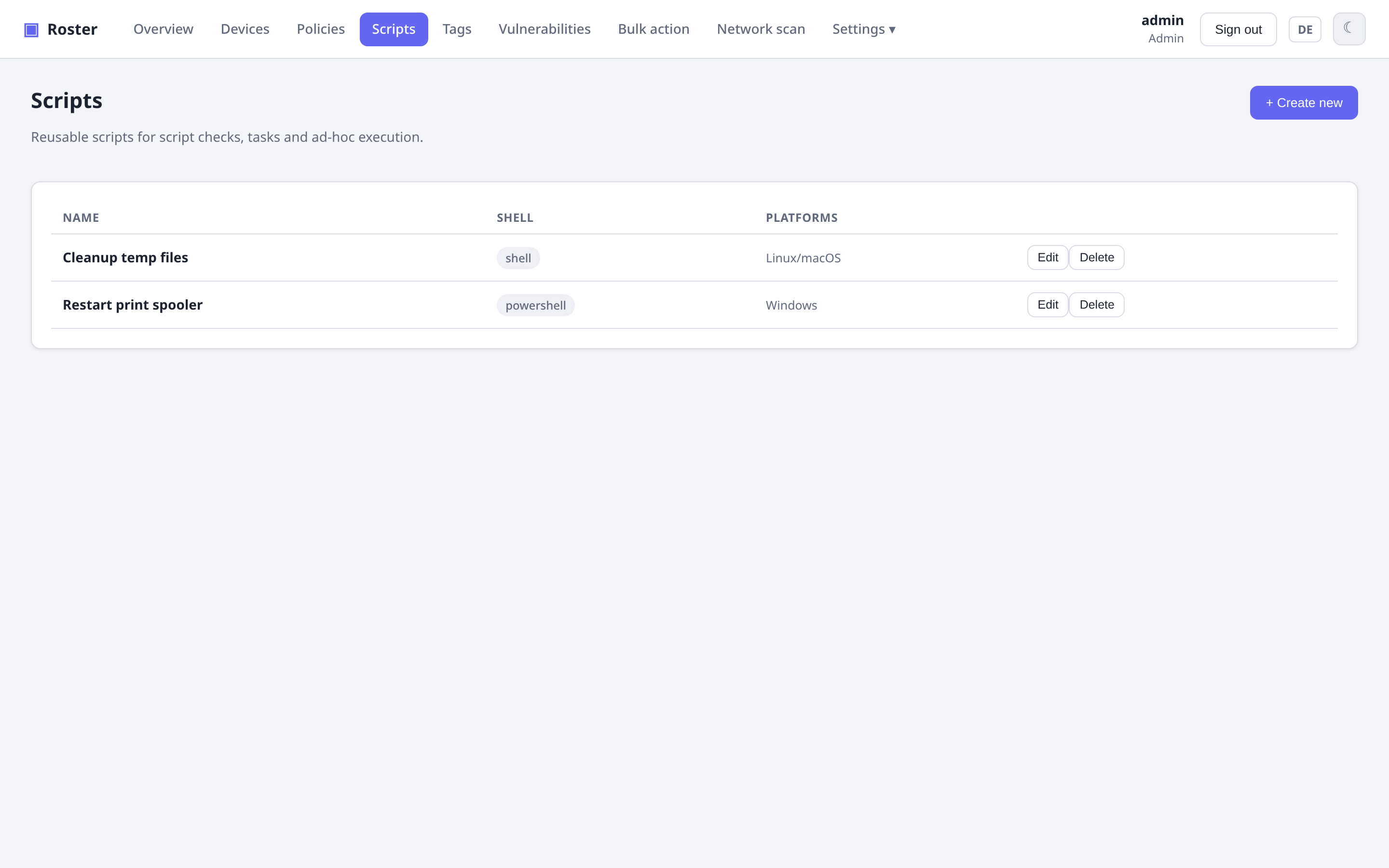The width and height of the screenshot is (1389, 868).
Task: Delete the Cleanup temp files script
Action: [1096, 258]
